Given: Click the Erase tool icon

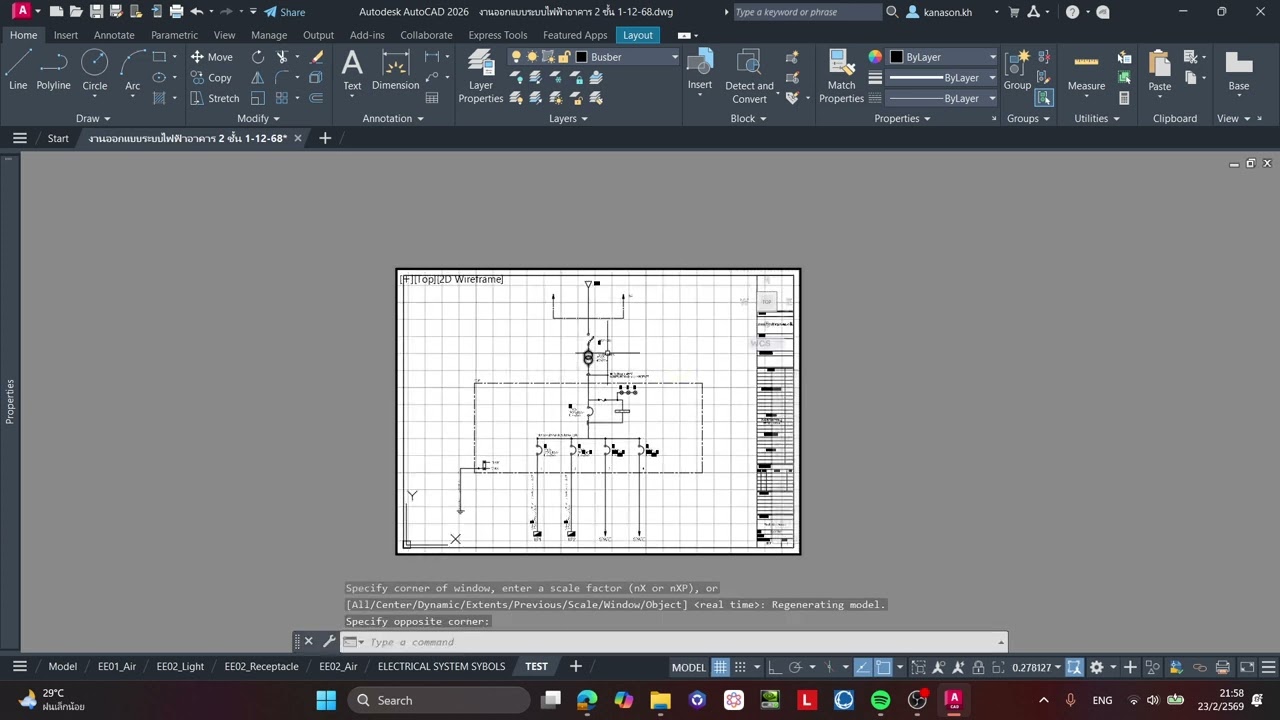Looking at the screenshot, I should click(317, 57).
